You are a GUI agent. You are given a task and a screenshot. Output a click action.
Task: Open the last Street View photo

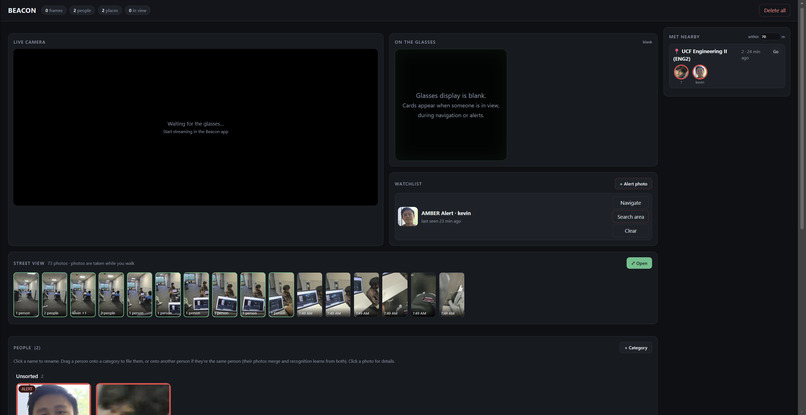[451, 295]
